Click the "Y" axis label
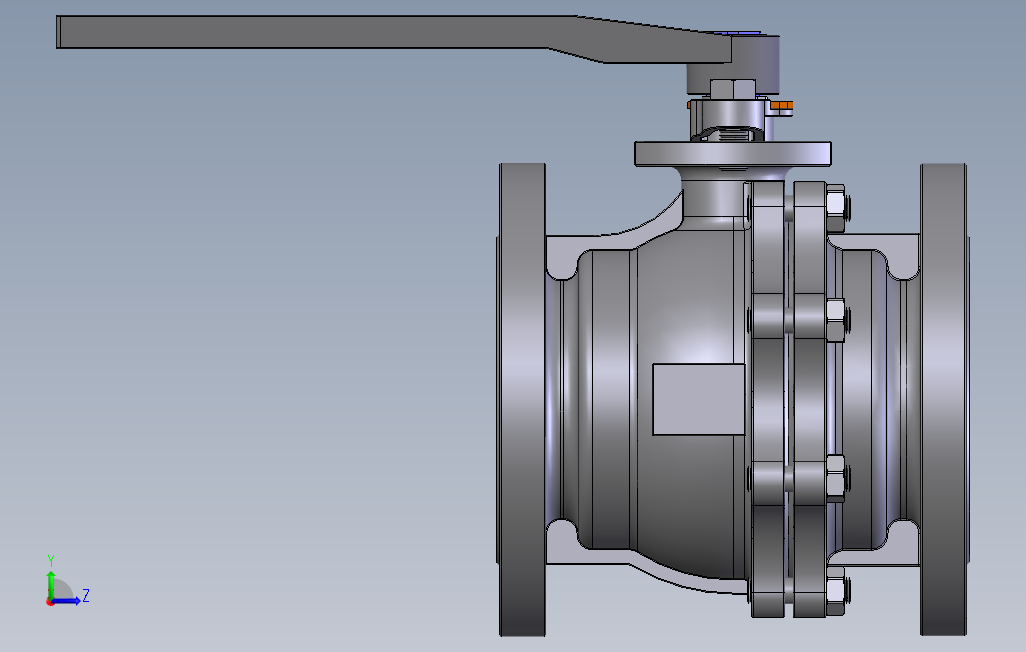 (51, 561)
